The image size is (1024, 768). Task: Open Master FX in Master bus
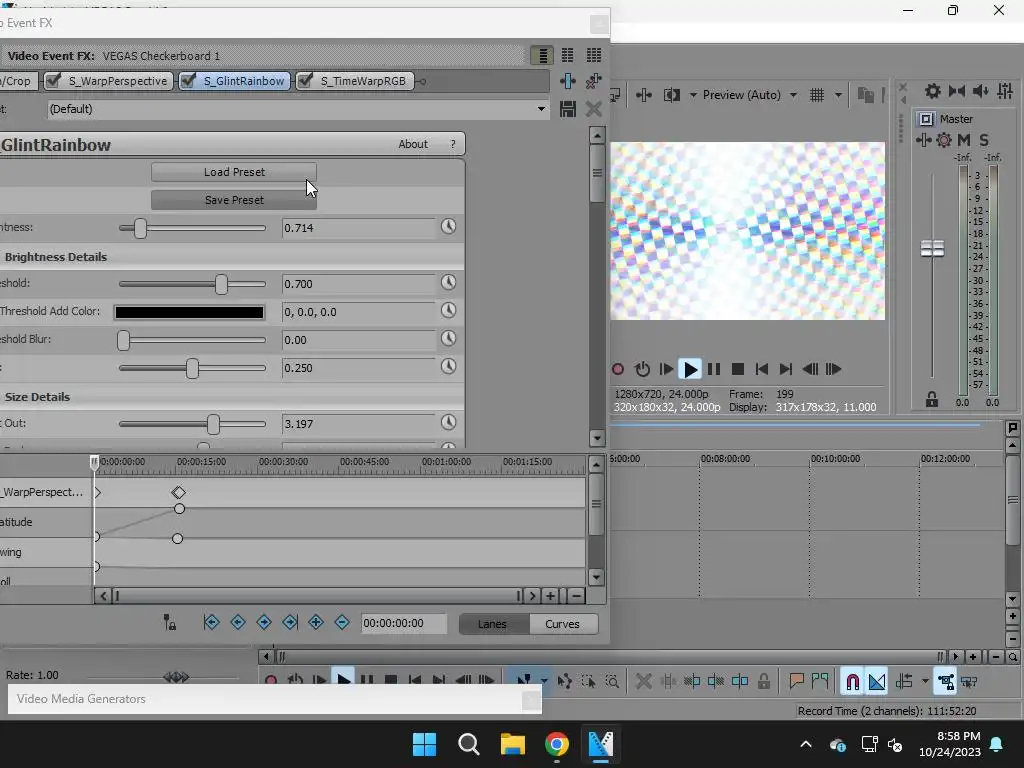pyautogui.click(x=923, y=140)
